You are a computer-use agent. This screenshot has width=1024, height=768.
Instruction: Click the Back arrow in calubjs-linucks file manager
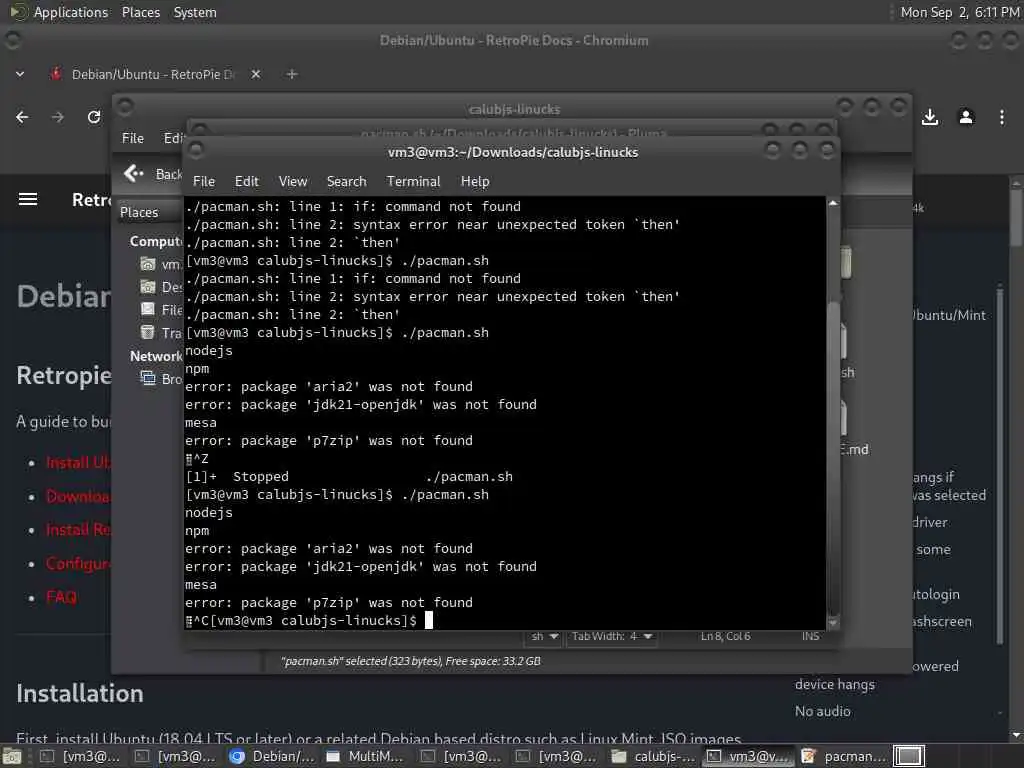click(134, 174)
